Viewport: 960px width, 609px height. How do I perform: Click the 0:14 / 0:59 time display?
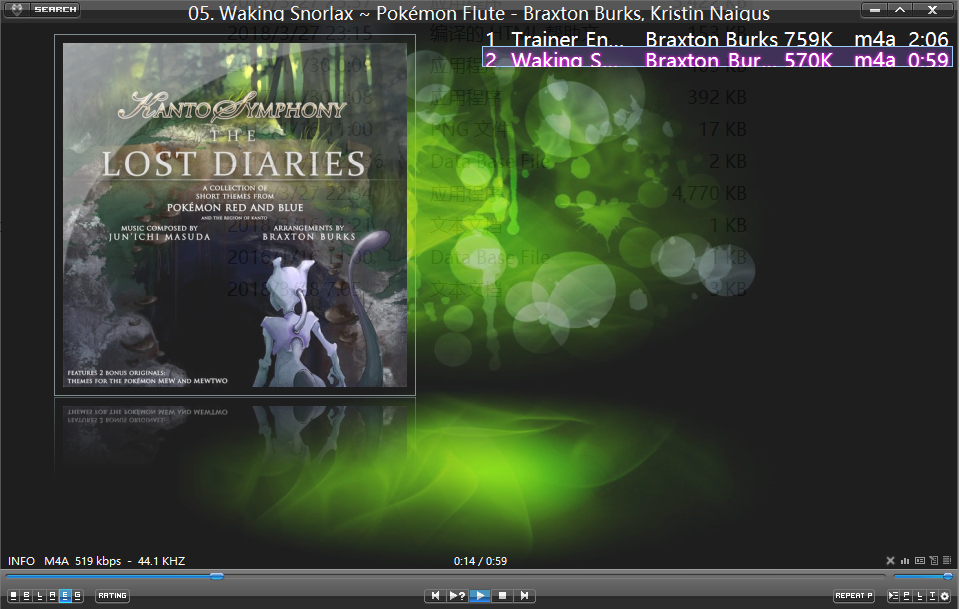coord(480,561)
